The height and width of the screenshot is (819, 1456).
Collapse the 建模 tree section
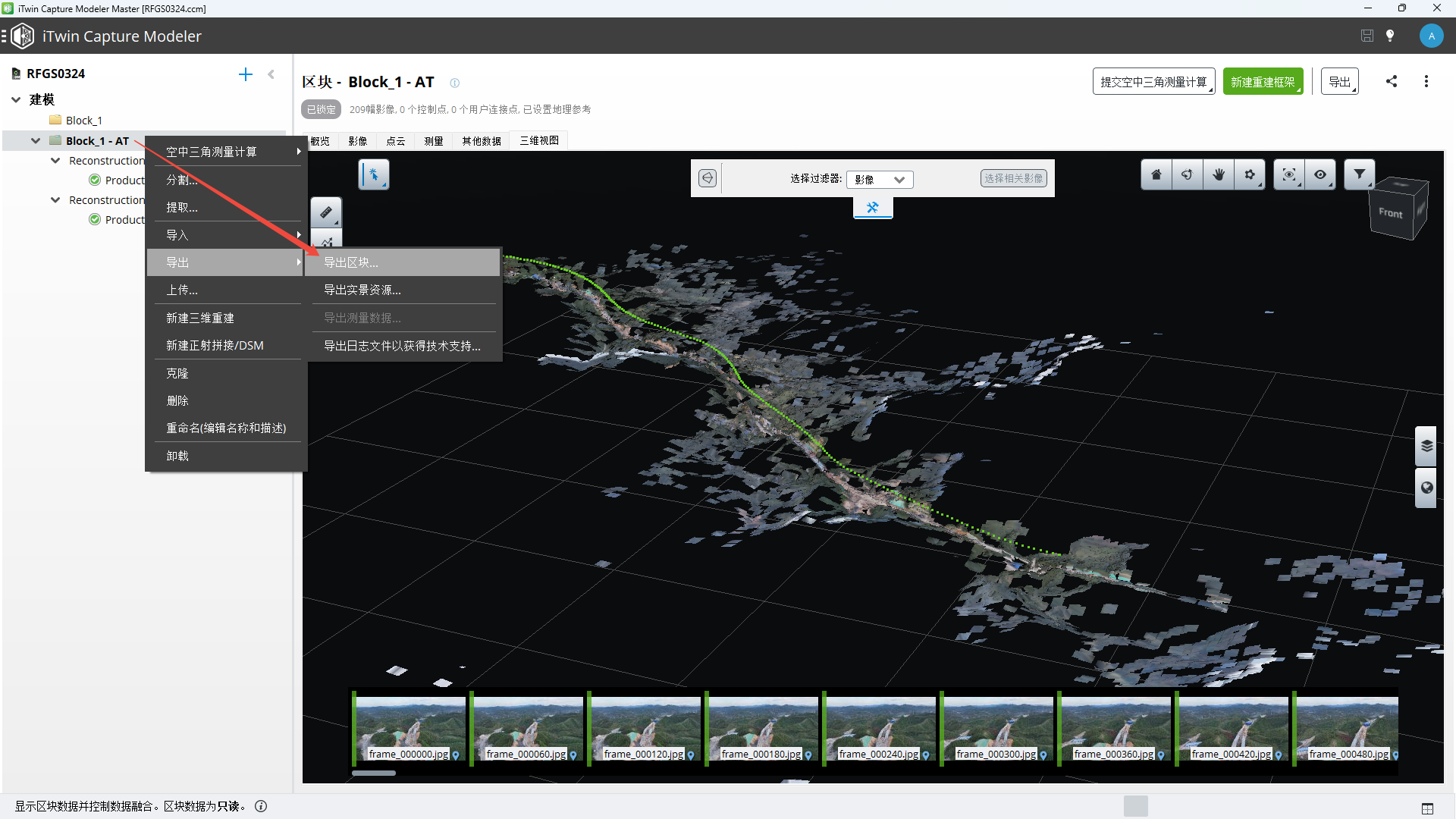coord(16,99)
